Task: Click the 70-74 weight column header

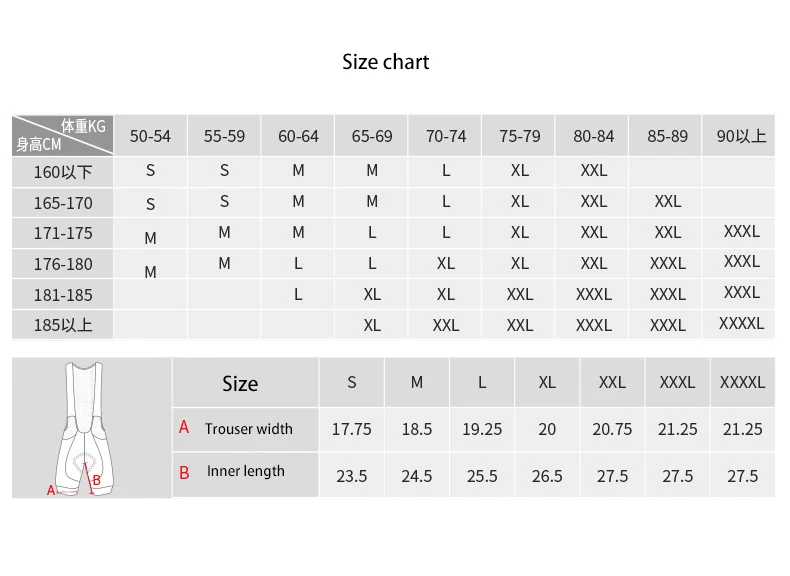Action: tap(446, 136)
